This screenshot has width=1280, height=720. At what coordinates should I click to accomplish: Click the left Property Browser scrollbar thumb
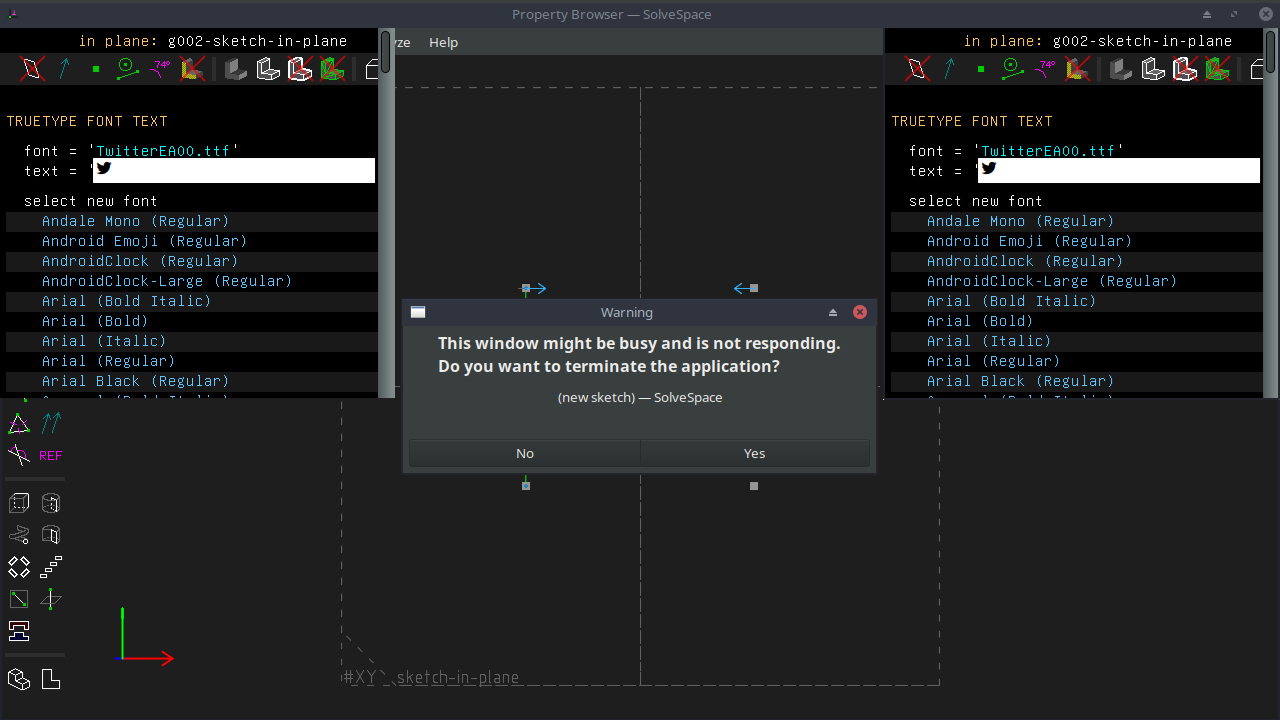click(386, 53)
